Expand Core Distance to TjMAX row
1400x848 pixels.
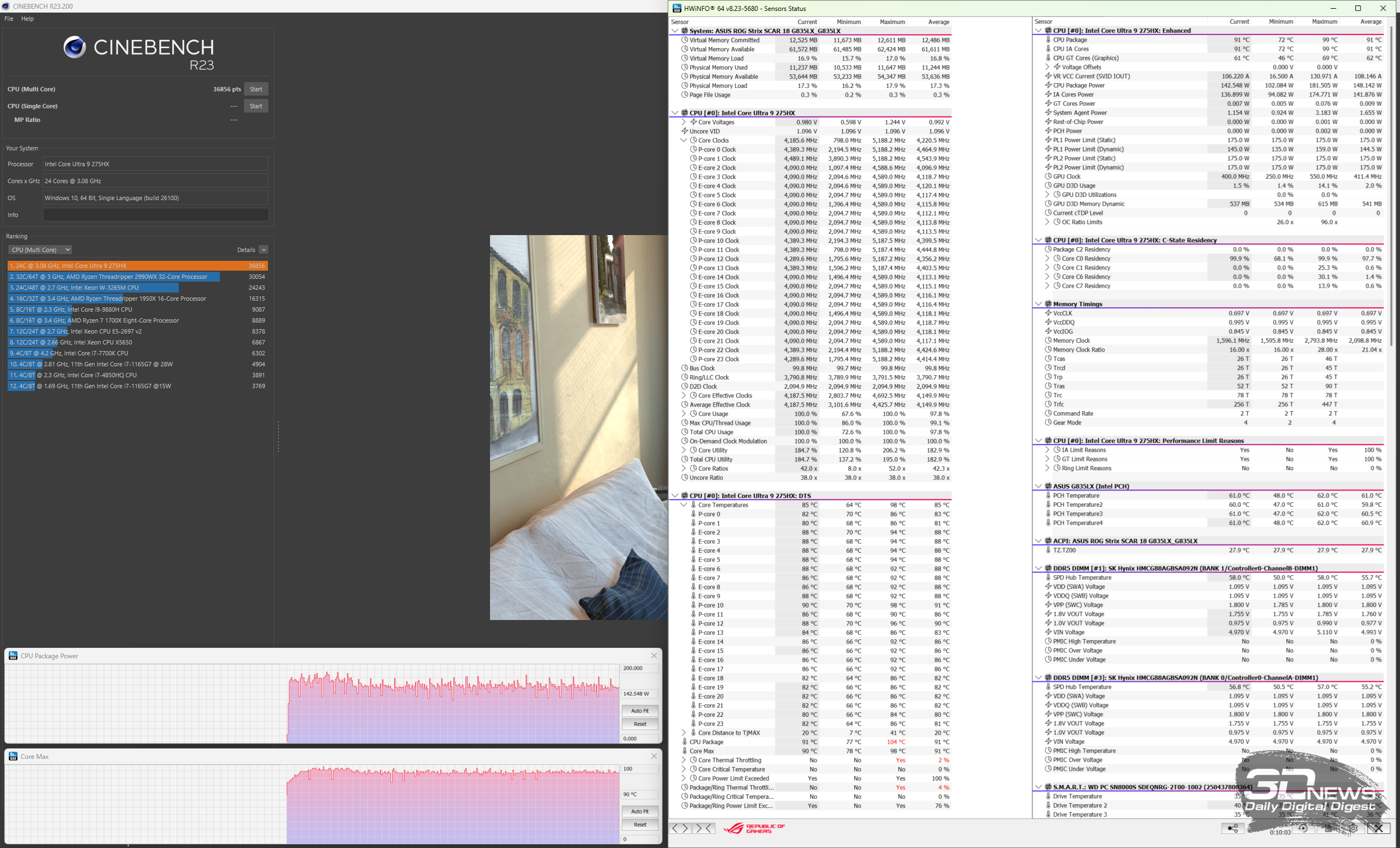pos(684,733)
